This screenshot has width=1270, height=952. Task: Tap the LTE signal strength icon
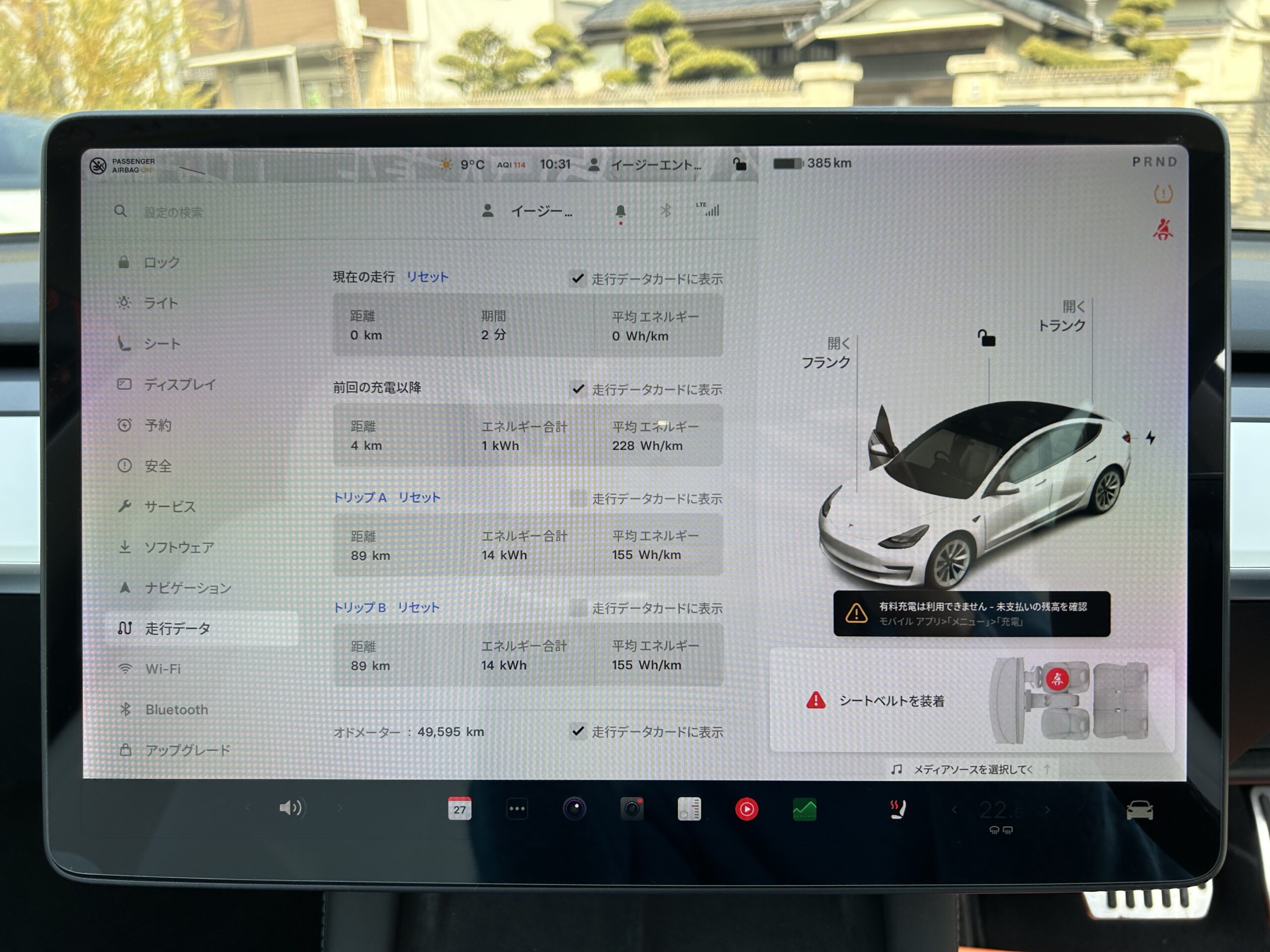coord(708,209)
